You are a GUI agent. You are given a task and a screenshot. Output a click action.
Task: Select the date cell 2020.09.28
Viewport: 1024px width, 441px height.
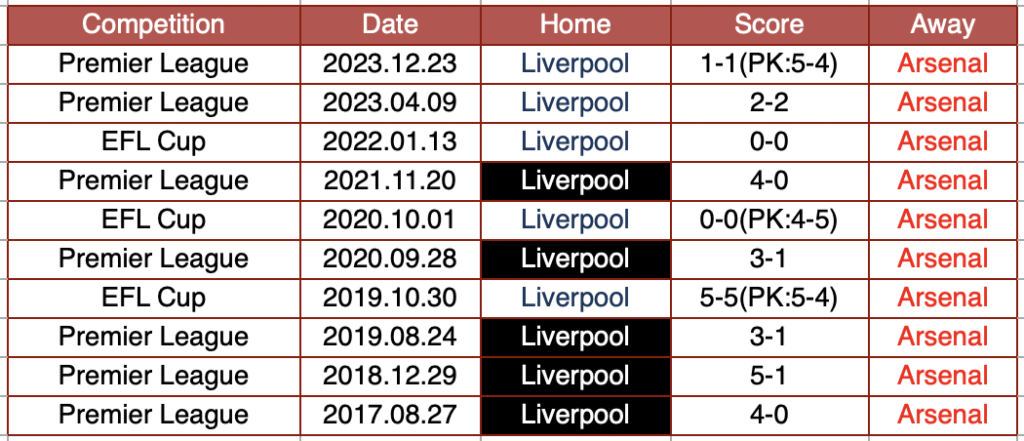(x=389, y=259)
